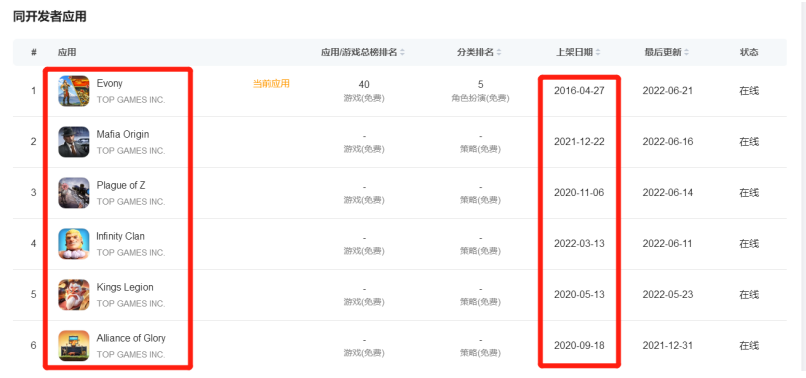The height and width of the screenshot is (378, 806).
Task: Click the Kings Legion name link
Action: click(125, 287)
